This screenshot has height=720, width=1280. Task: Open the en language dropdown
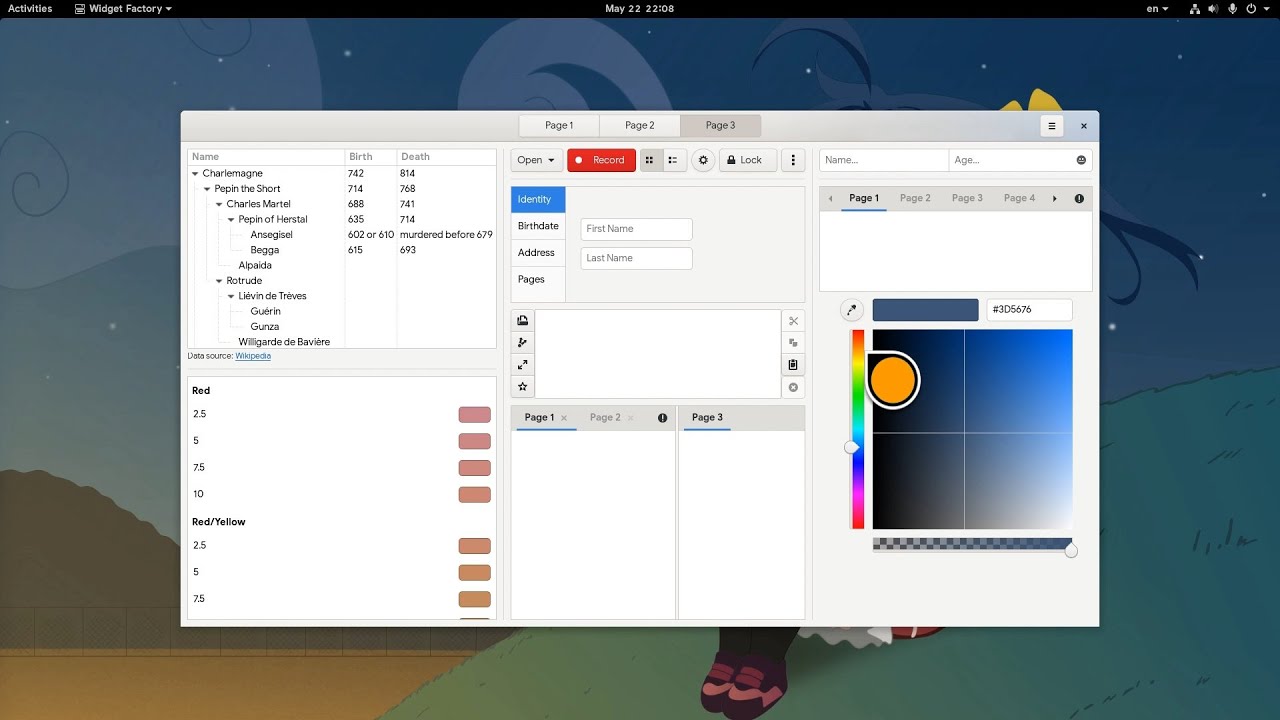tap(1157, 8)
